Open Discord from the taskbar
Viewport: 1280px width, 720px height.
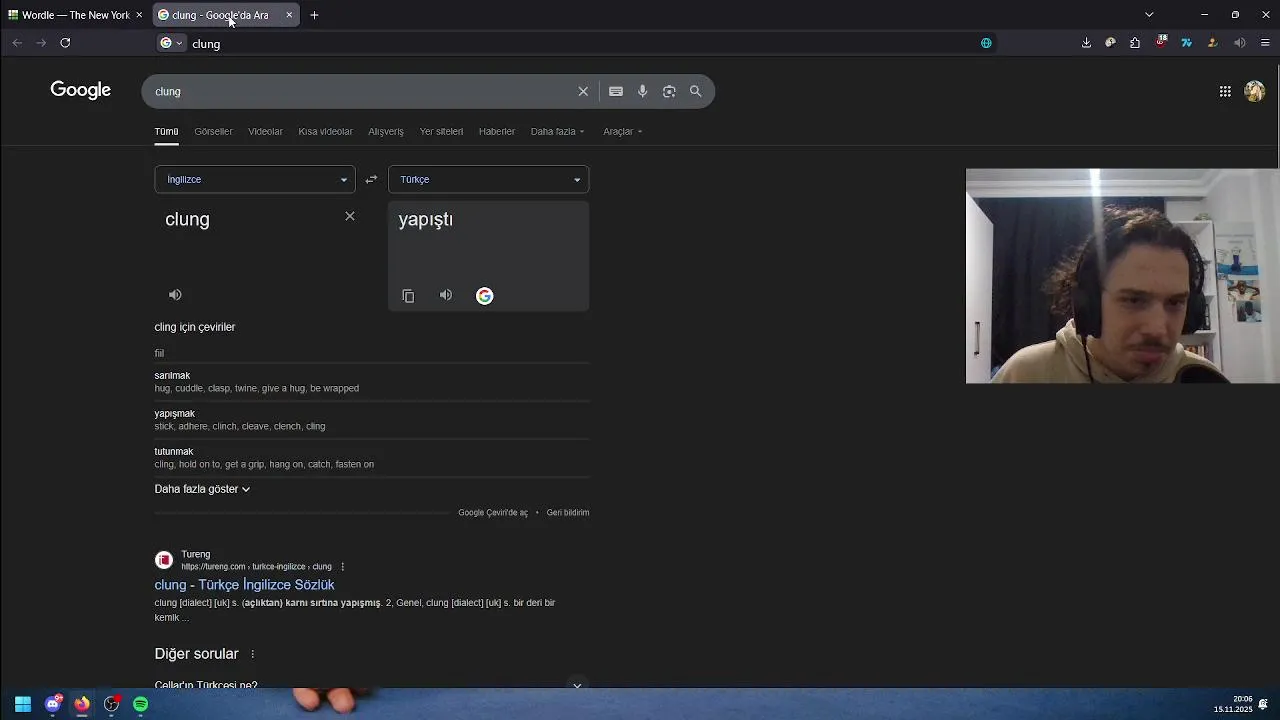point(52,704)
